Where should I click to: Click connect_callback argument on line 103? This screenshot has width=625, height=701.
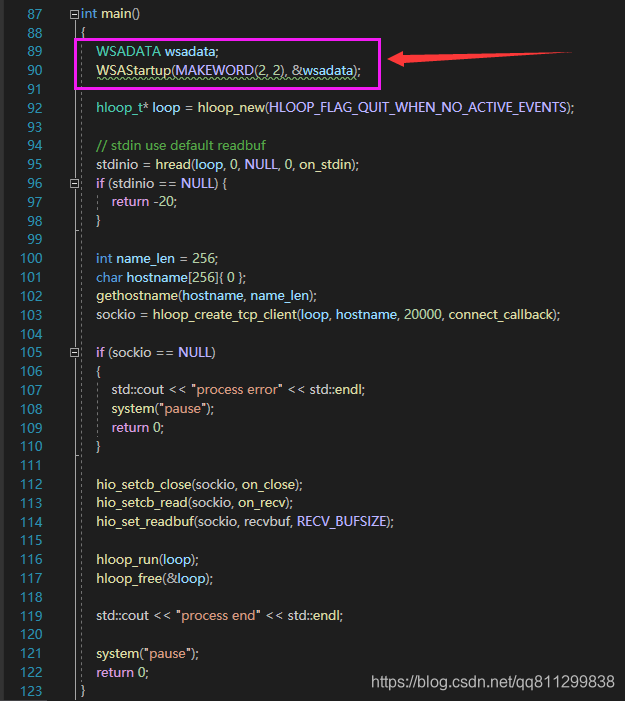pos(501,315)
